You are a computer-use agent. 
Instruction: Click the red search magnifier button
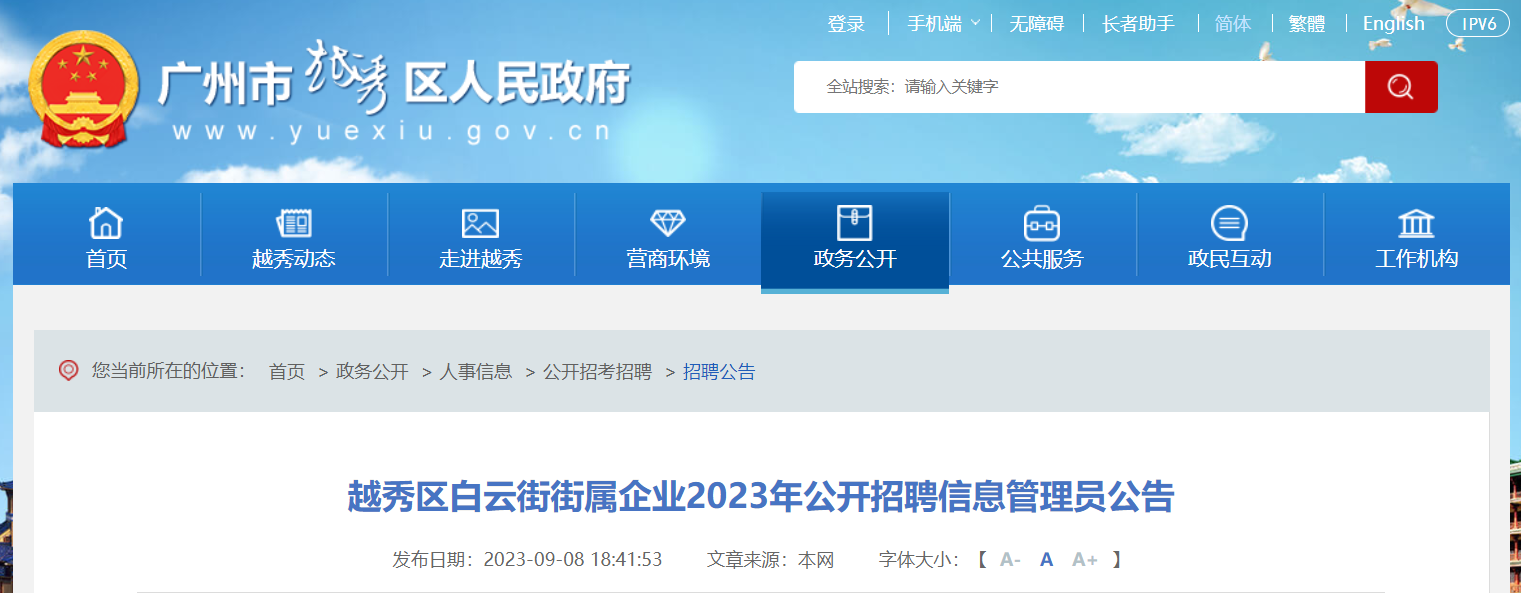coord(1401,87)
